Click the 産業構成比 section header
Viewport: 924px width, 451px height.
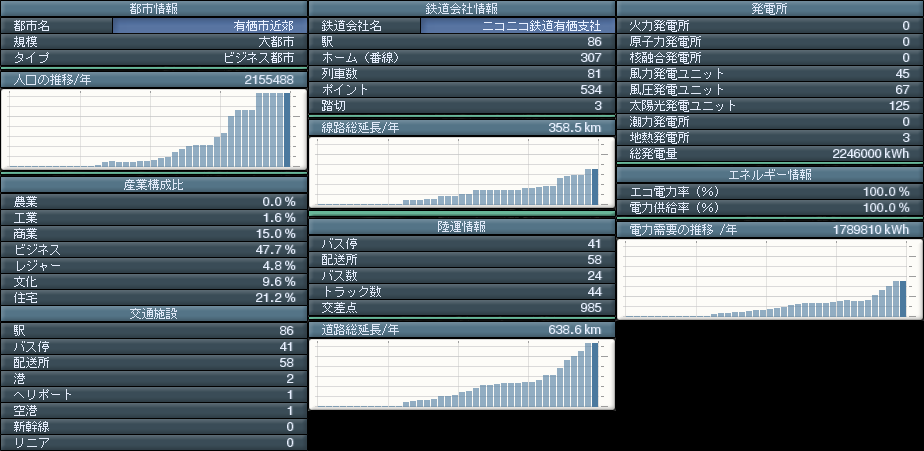click(x=154, y=185)
